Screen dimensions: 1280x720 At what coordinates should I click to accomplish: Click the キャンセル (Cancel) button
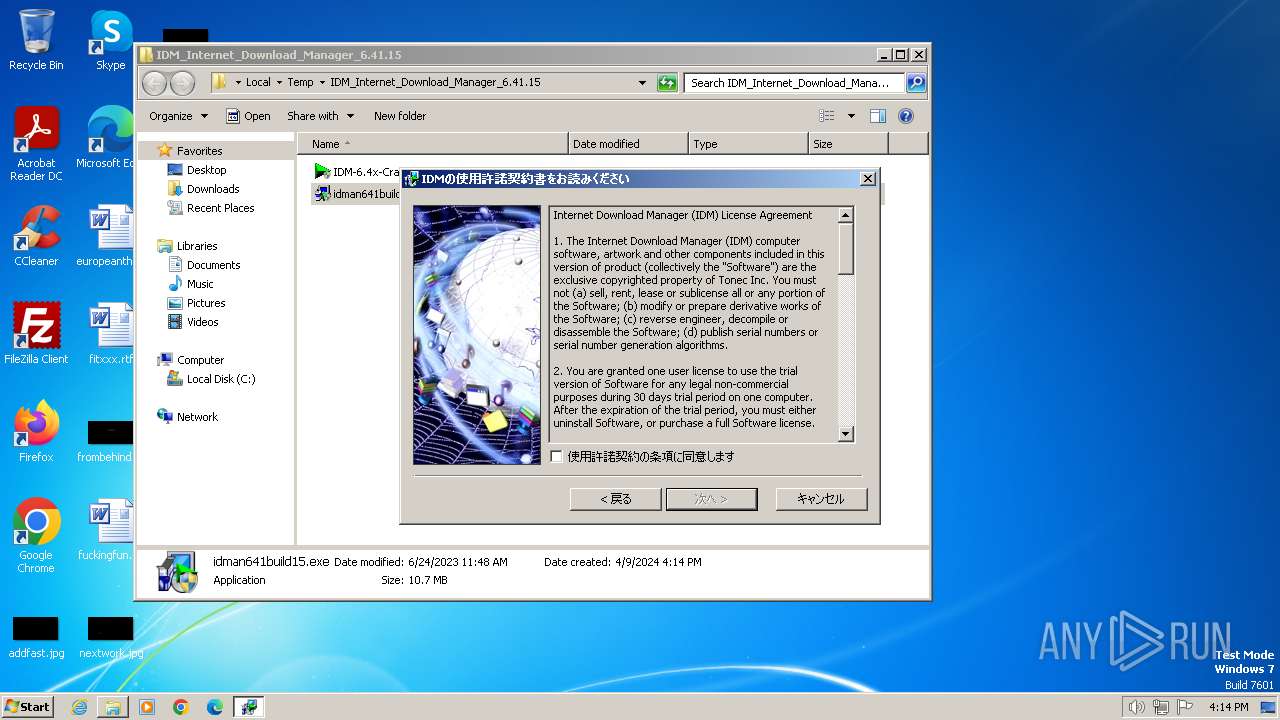(821, 499)
